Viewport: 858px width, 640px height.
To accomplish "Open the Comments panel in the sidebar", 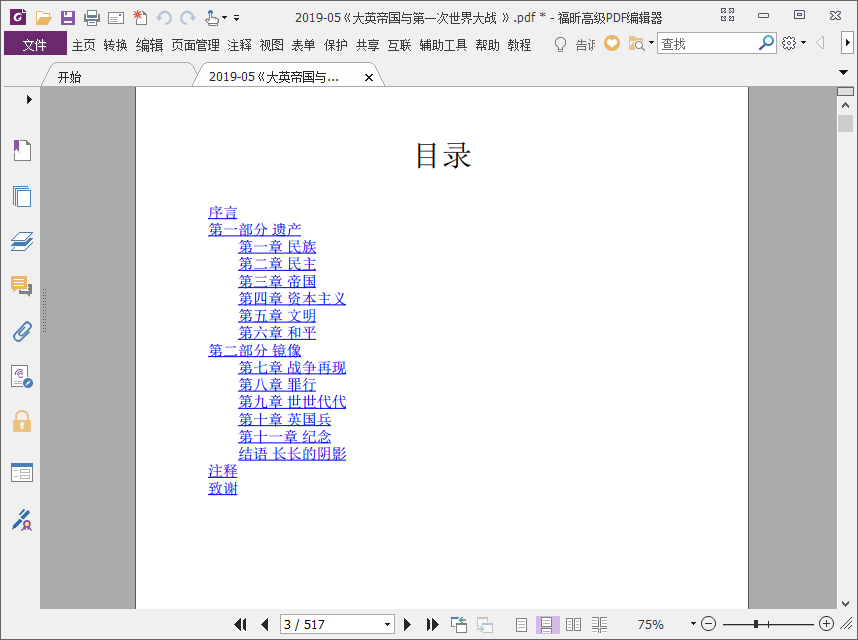I will (22, 286).
